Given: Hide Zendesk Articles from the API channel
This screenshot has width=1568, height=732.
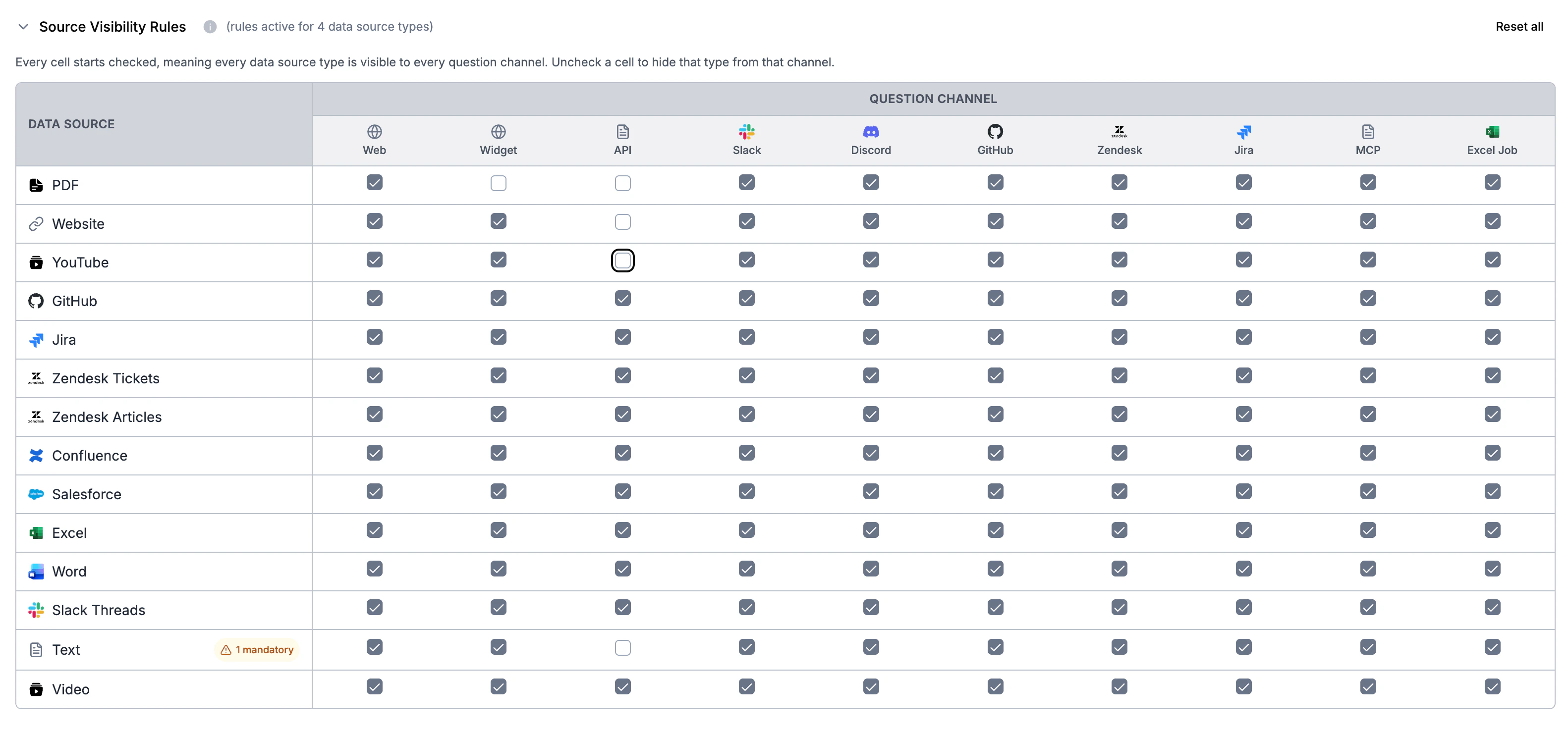Looking at the screenshot, I should (x=623, y=415).
